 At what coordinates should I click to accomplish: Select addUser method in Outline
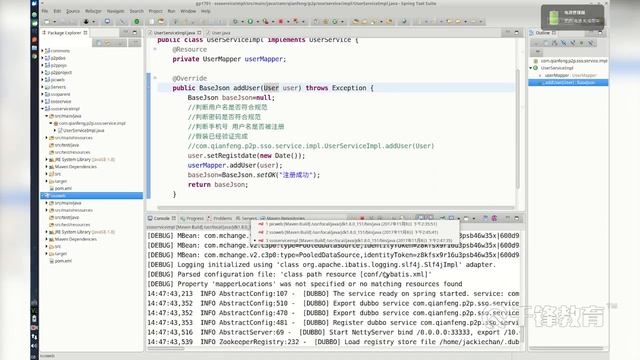coord(568,82)
